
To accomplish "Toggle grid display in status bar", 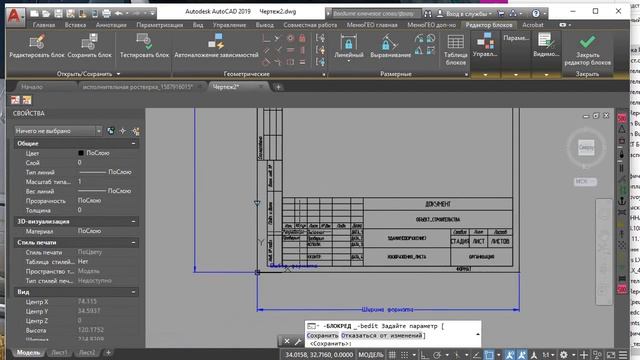I will click(x=392, y=355).
